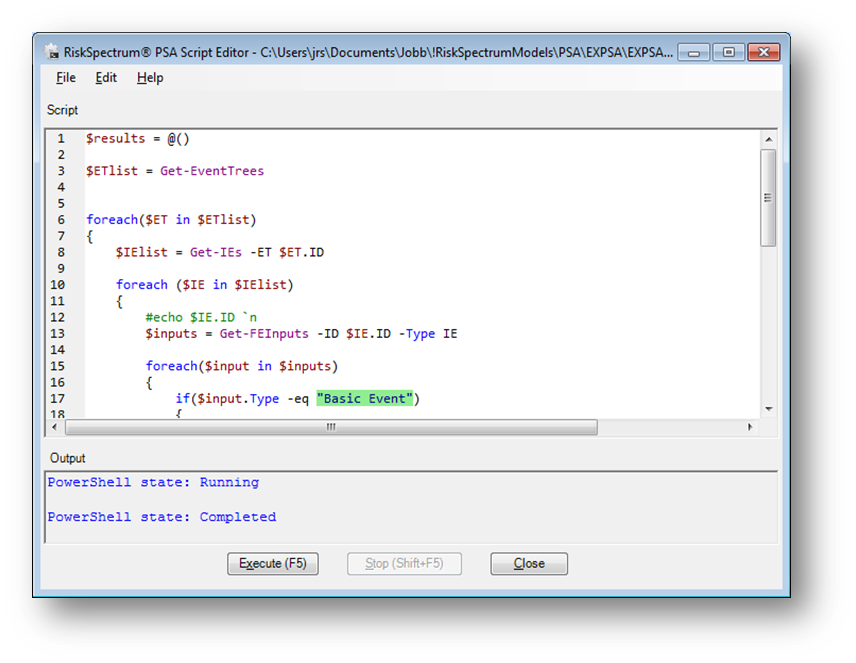Click the Close button beside Stop
856x663 pixels.
pyautogui.click(x=529, y=564)
